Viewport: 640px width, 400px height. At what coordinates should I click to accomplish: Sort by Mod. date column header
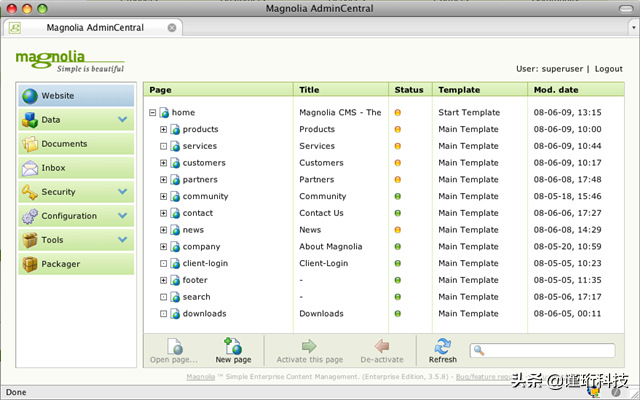pos(576,90)
